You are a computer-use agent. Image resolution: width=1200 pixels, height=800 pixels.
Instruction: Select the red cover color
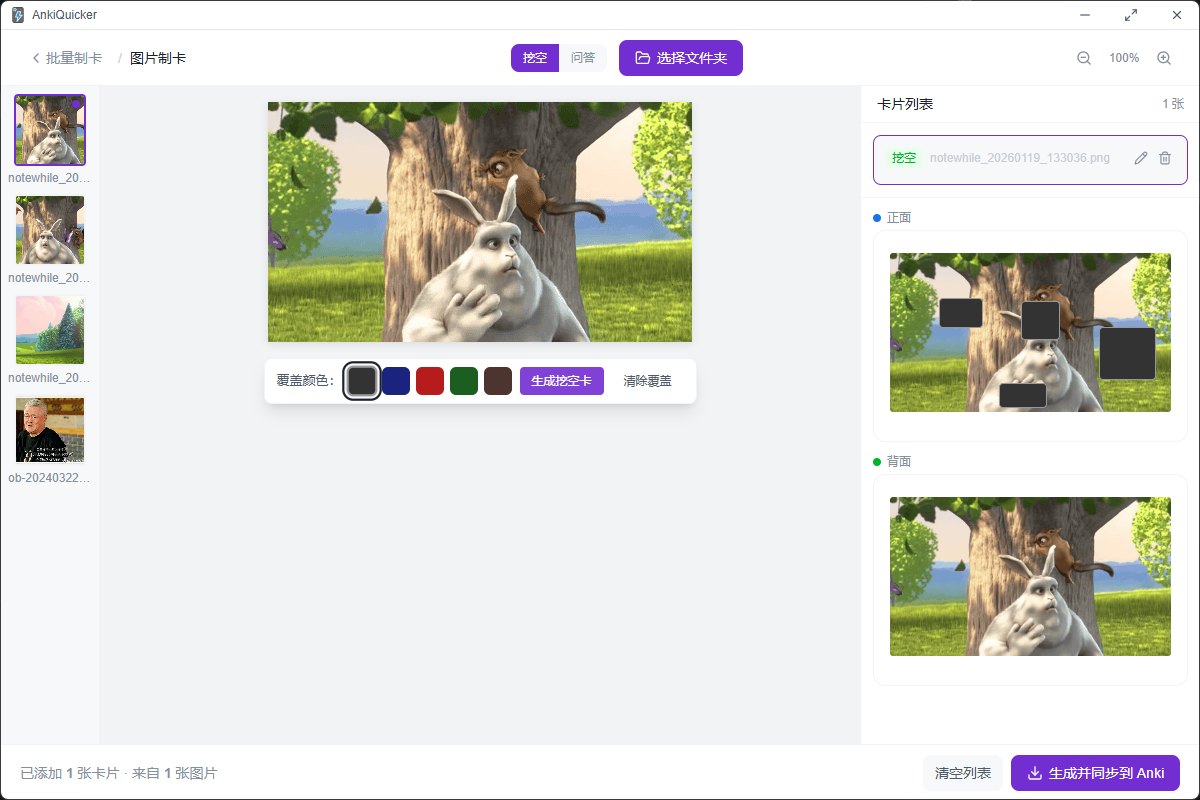430,381
